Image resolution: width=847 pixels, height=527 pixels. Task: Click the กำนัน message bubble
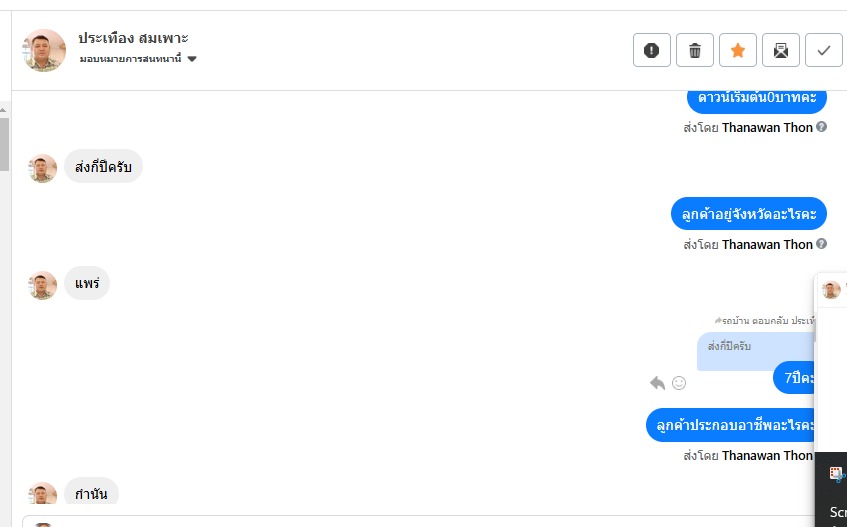[91, 493]
